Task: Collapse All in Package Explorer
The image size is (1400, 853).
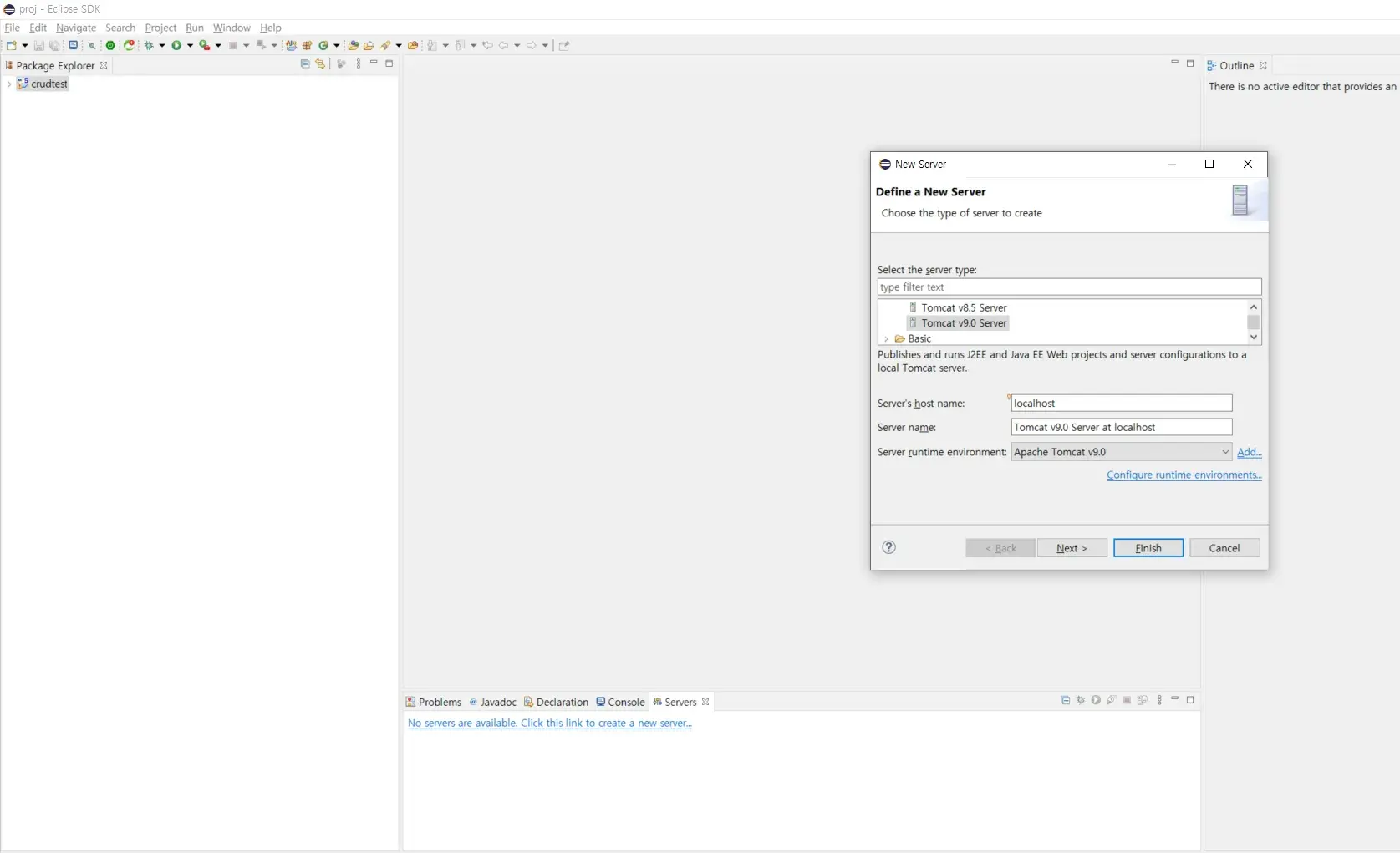Action: [x=305, y=64]
